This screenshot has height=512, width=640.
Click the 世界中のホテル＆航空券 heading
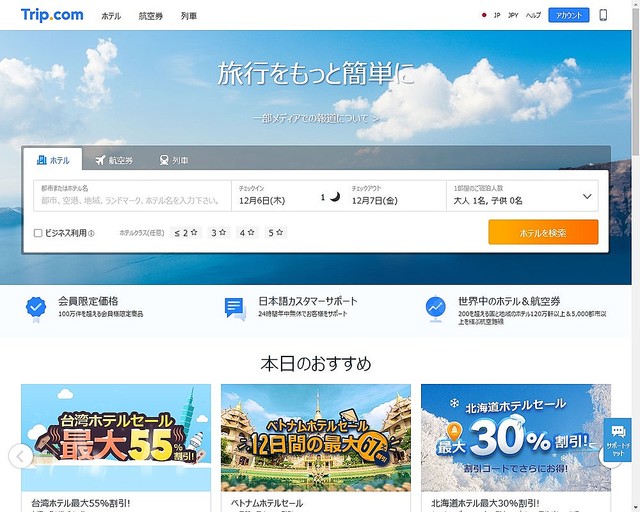pos(509,301)
